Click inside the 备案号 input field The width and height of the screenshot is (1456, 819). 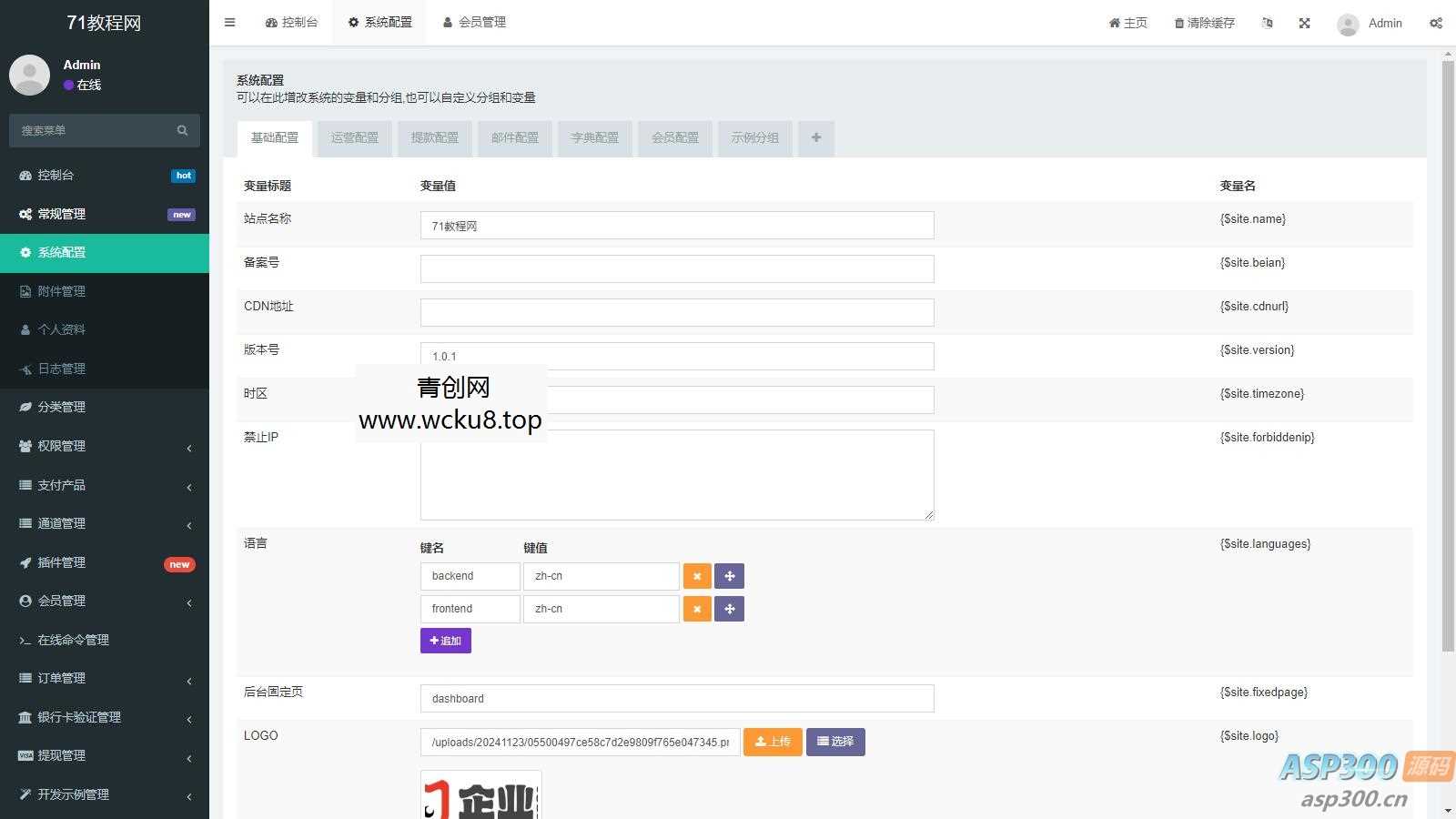[x=677, y=268]
